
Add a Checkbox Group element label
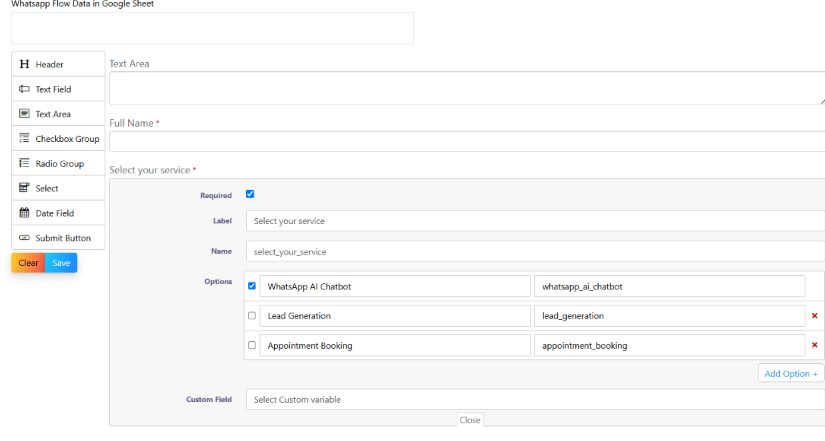pyautogui.click(x=67, y=138)
